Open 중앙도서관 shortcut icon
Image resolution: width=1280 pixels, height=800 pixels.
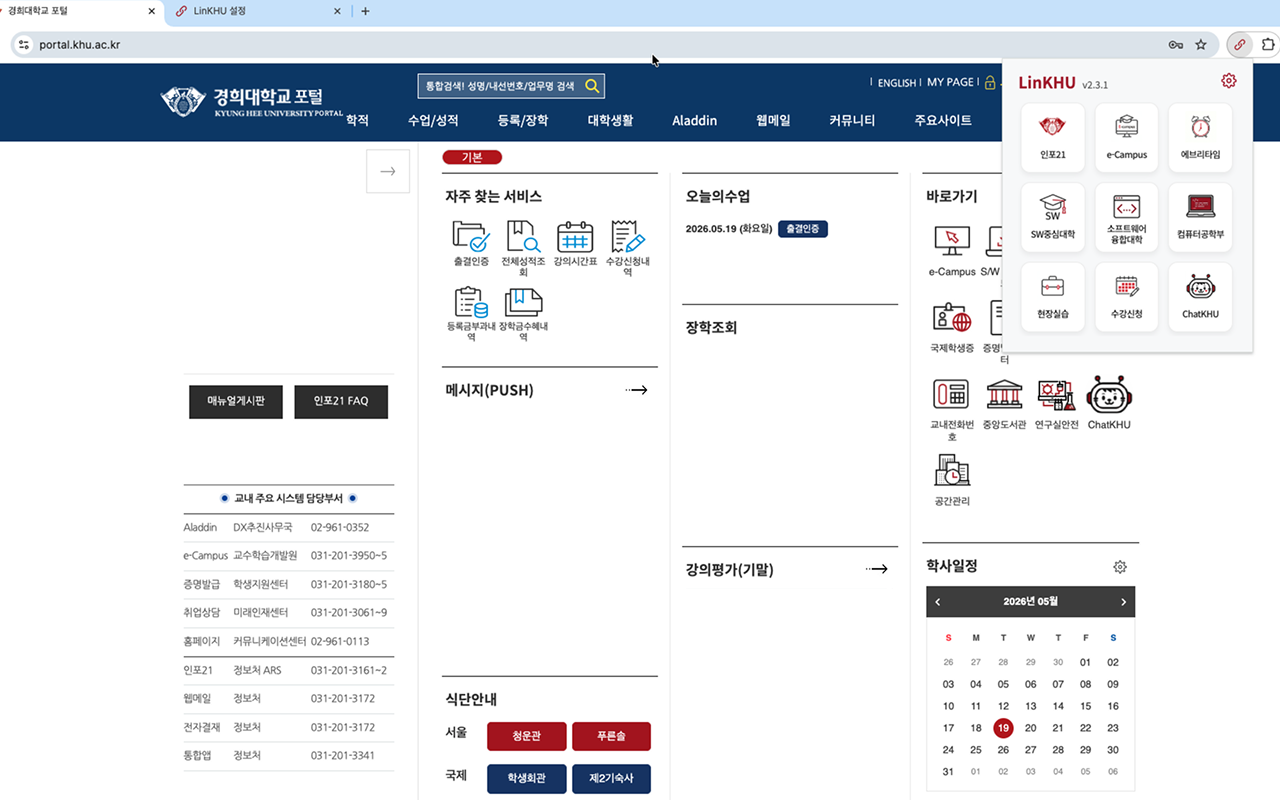click(1004, 404)
